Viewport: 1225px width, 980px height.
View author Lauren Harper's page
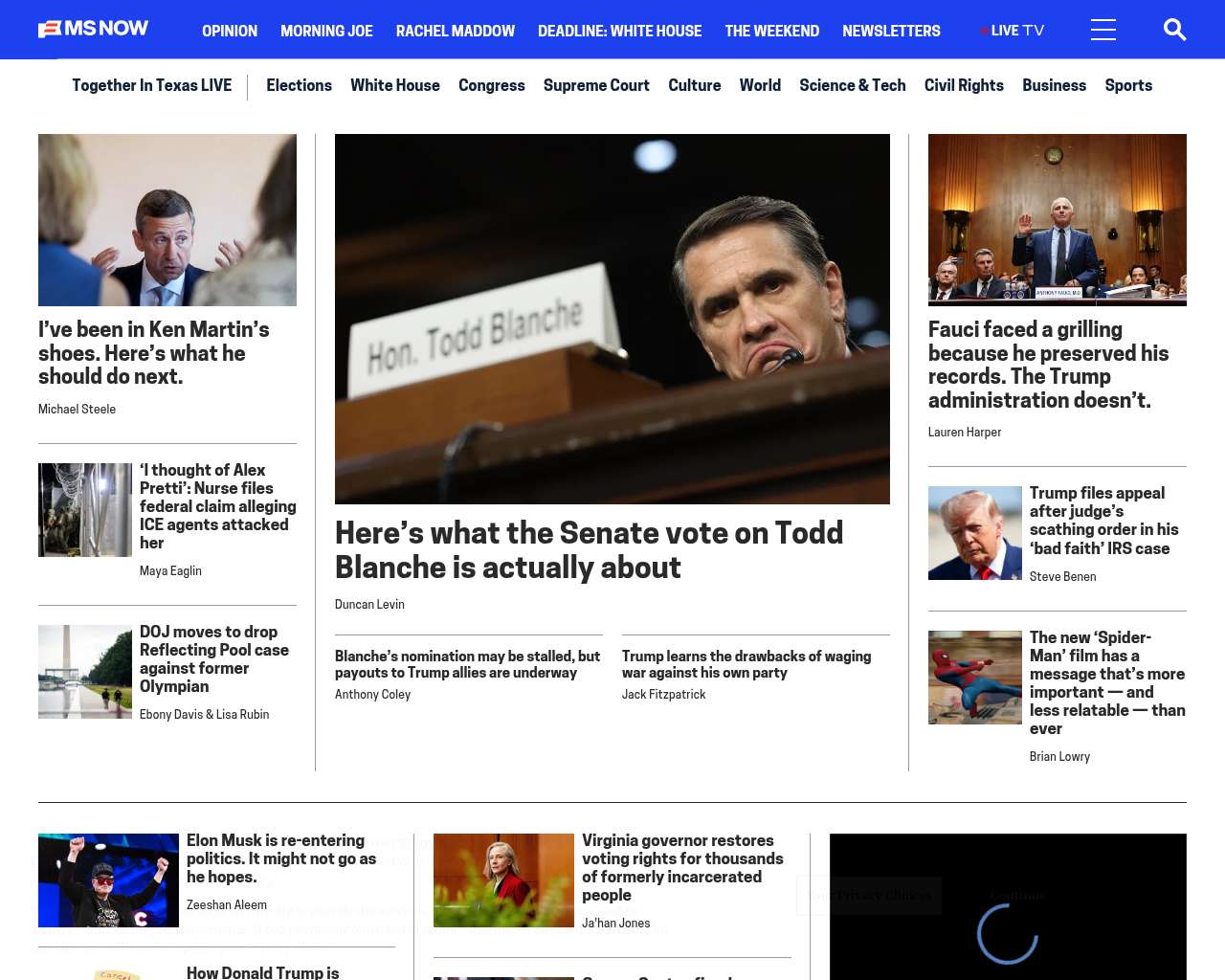point(965,432)
